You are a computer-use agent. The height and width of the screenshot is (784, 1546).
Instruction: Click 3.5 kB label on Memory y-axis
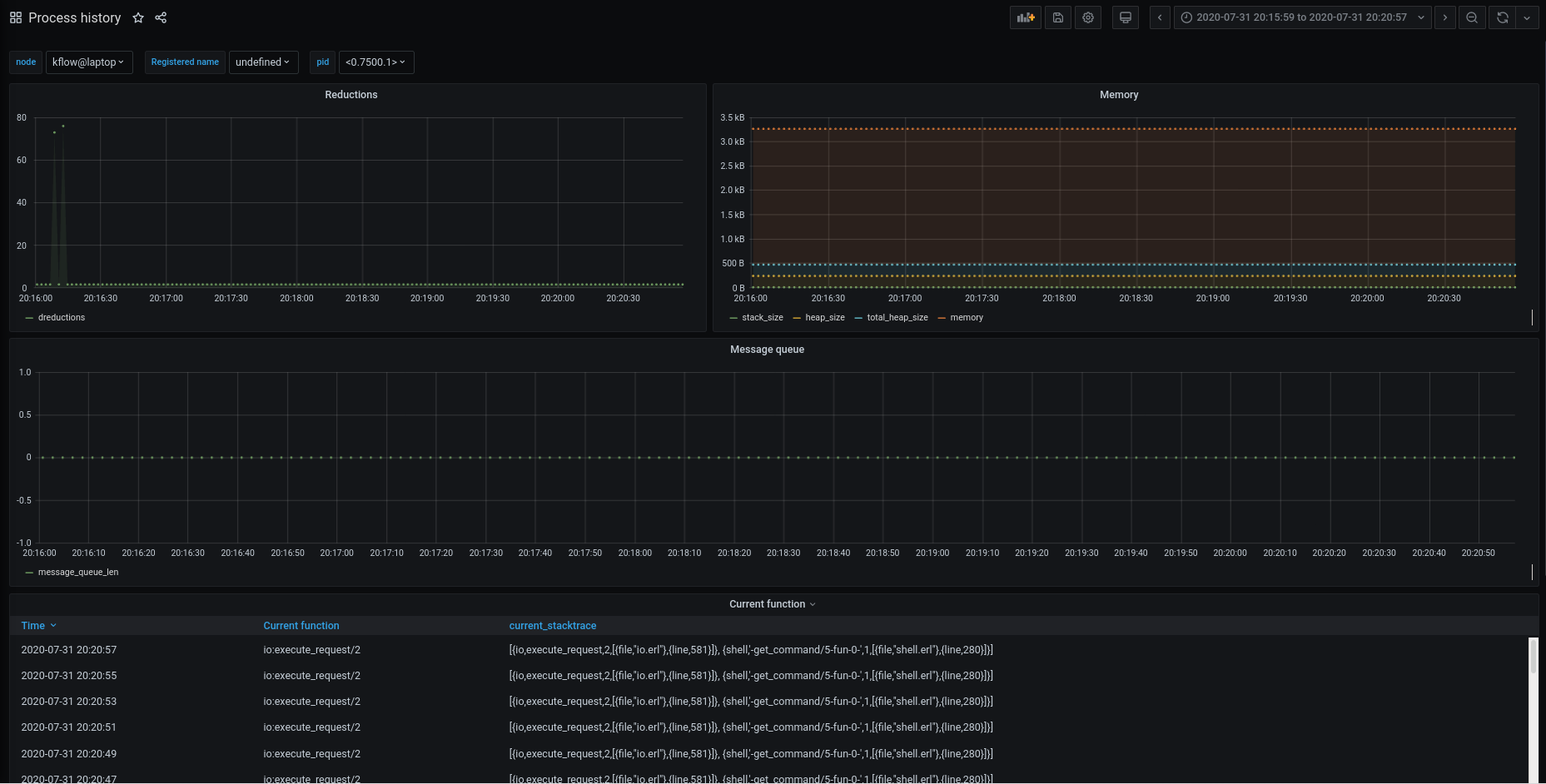[x=733, y=118]
